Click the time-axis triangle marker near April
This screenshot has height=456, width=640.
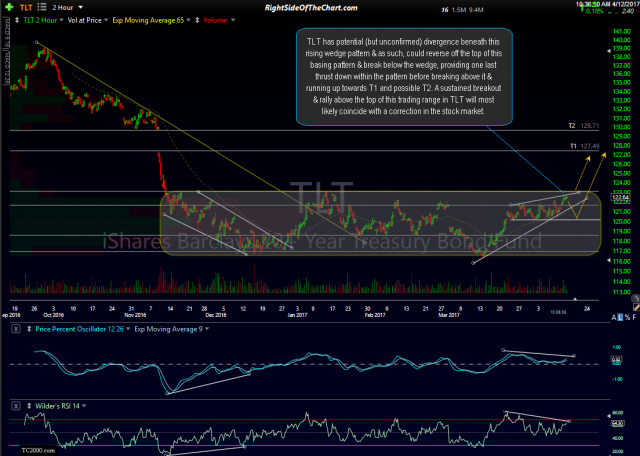(x=575, y=299)
